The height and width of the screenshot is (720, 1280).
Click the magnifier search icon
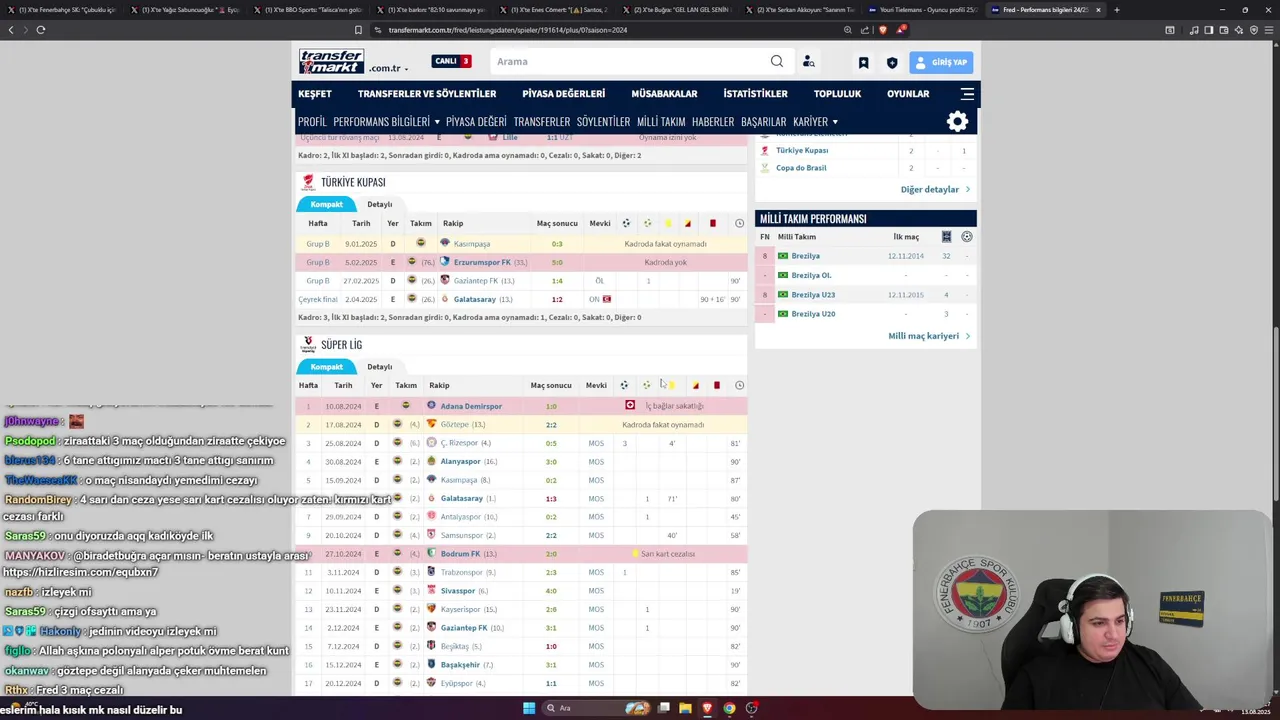(777, 61)
